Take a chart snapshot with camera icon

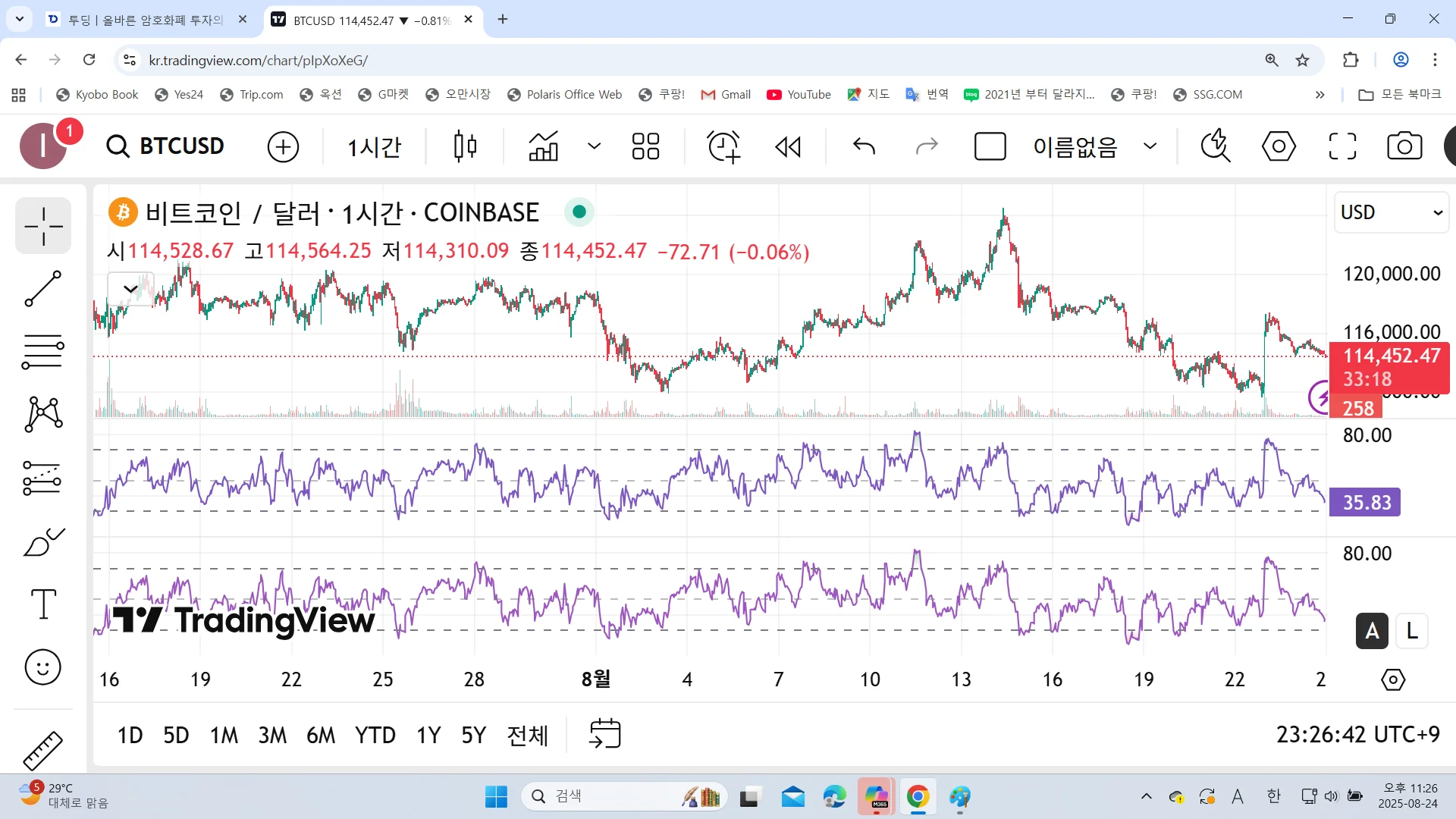pos(1404,146)
